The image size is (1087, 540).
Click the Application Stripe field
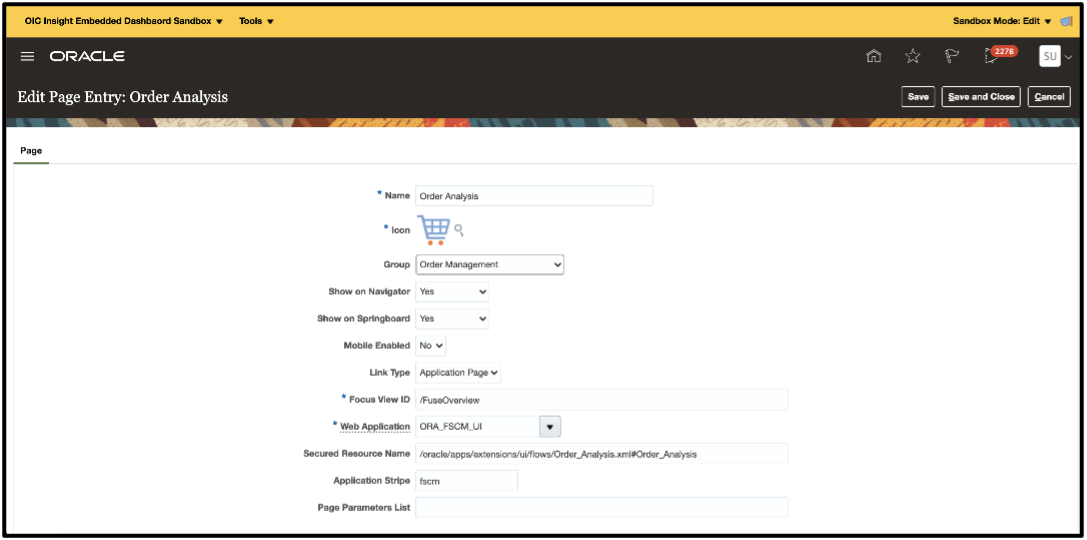(x=467, y=481)
